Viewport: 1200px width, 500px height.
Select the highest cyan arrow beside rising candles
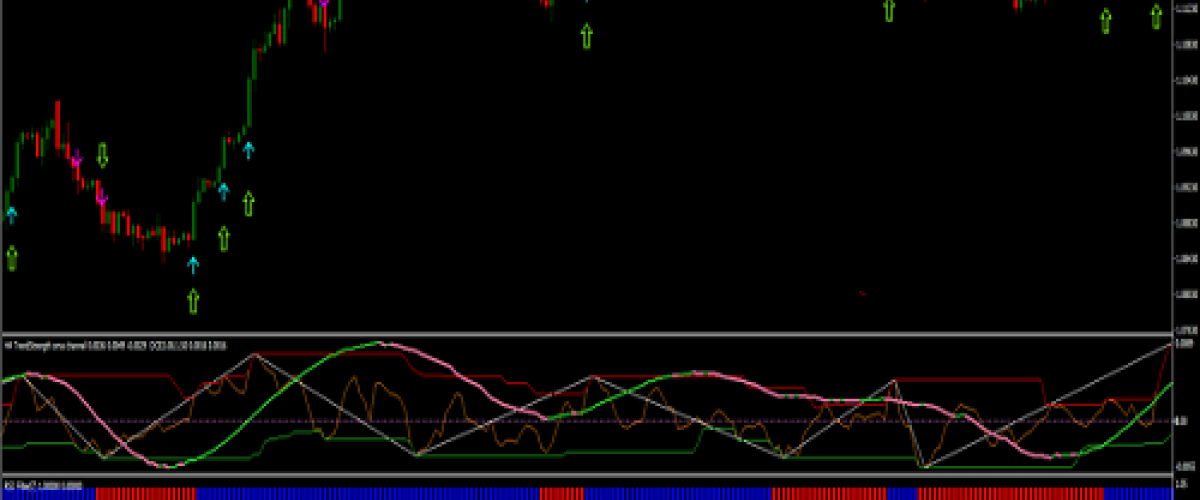[249, 150]
